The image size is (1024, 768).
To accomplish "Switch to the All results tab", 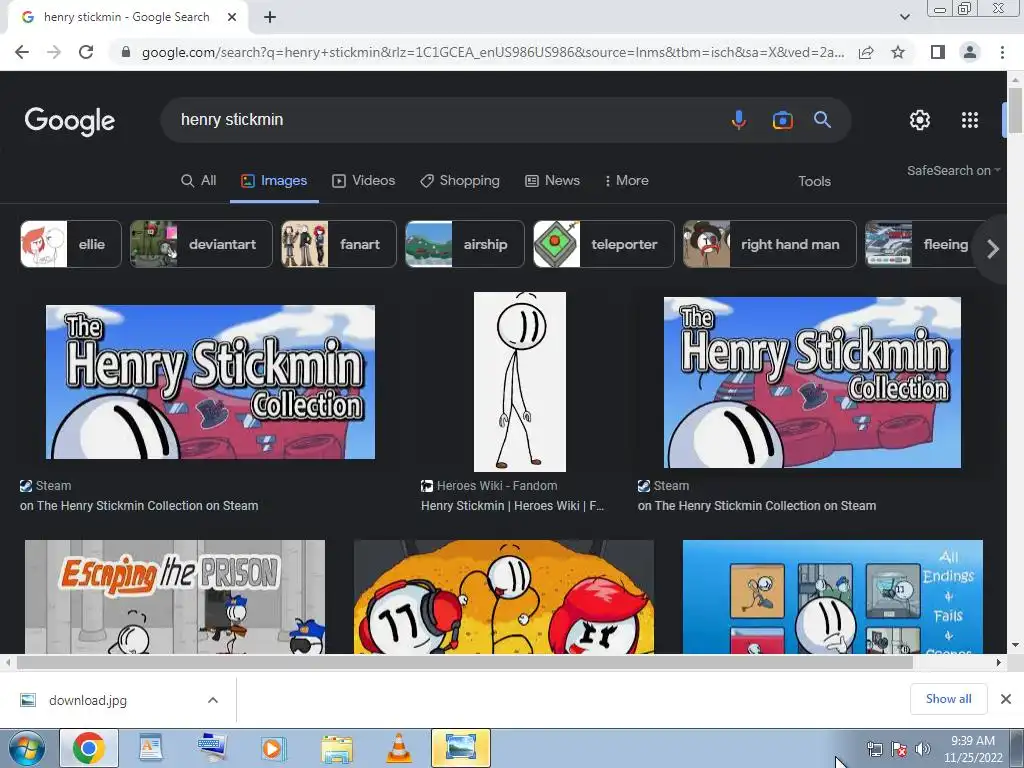I will 199,181.
